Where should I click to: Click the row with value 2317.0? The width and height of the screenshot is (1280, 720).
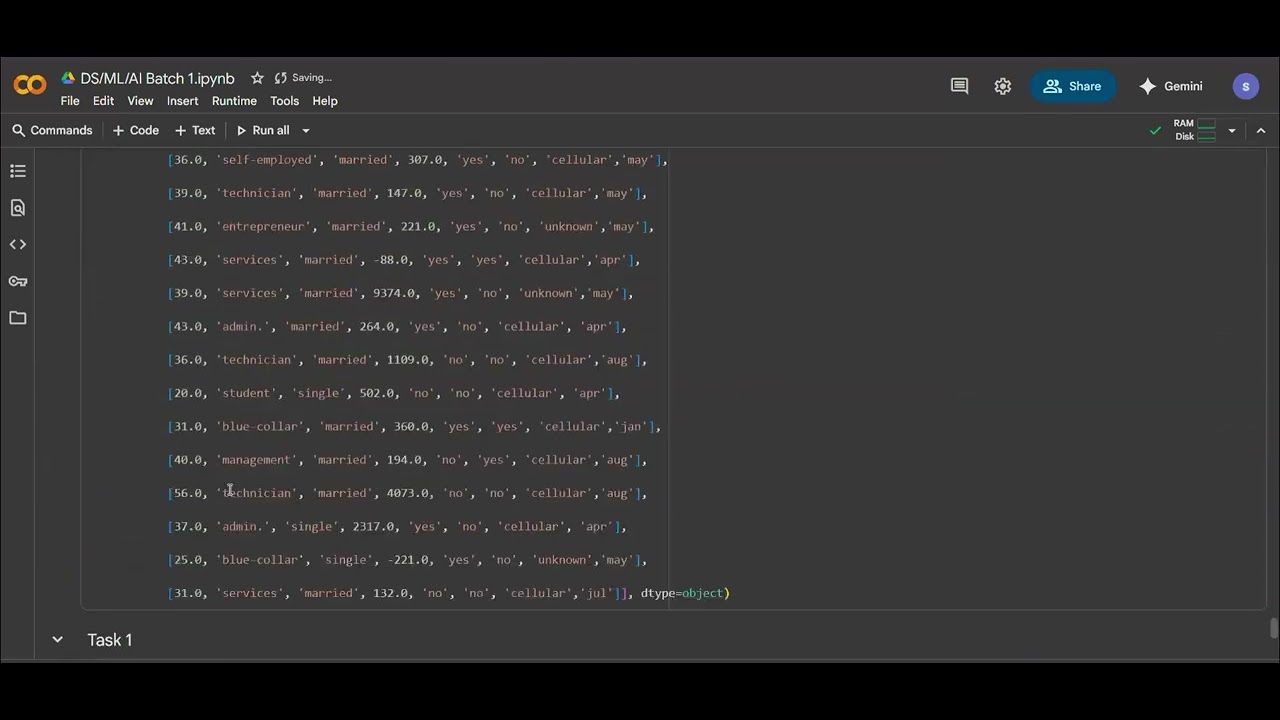coord(397,527)
